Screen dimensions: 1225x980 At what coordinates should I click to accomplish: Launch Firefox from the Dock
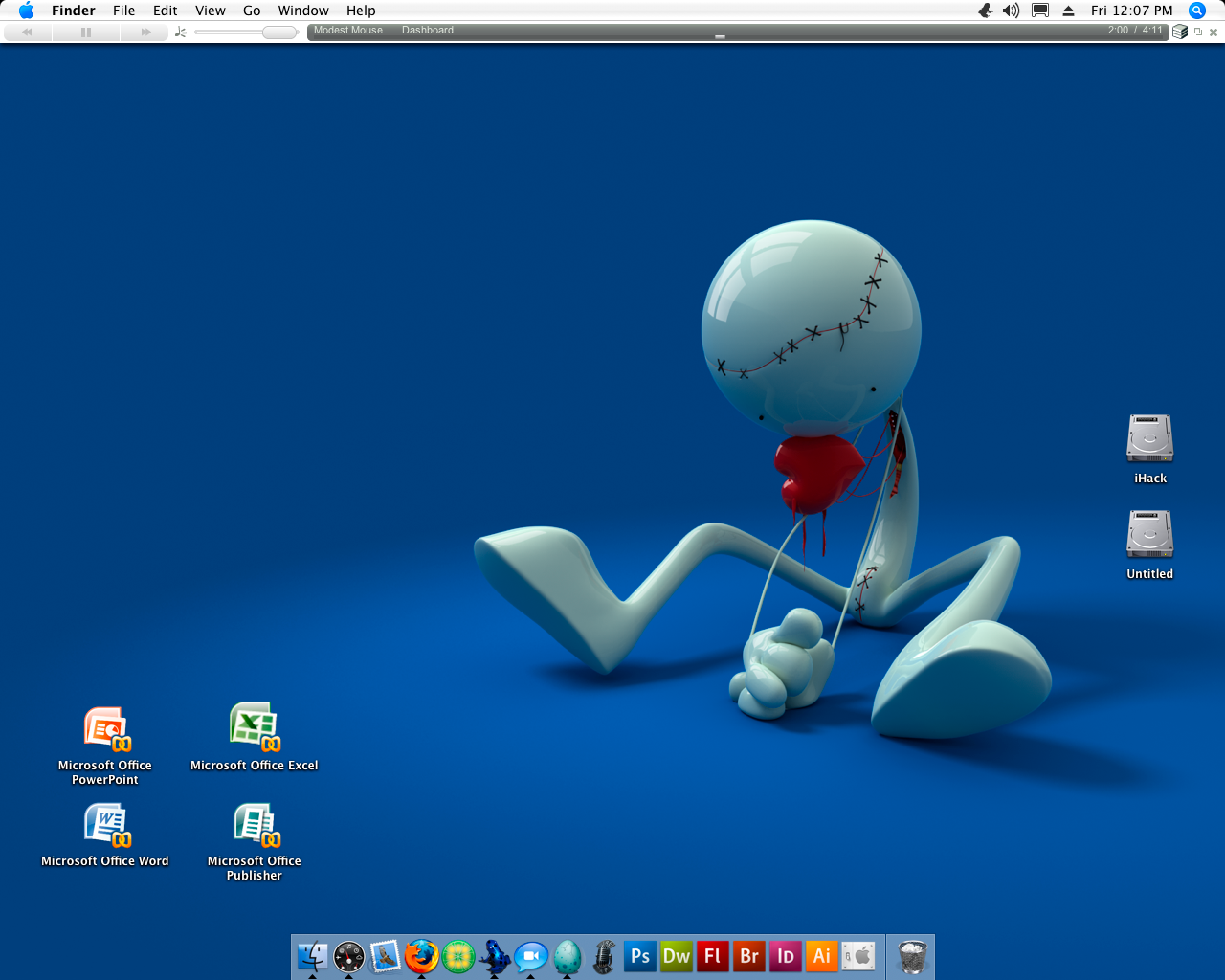pos(421,956)
